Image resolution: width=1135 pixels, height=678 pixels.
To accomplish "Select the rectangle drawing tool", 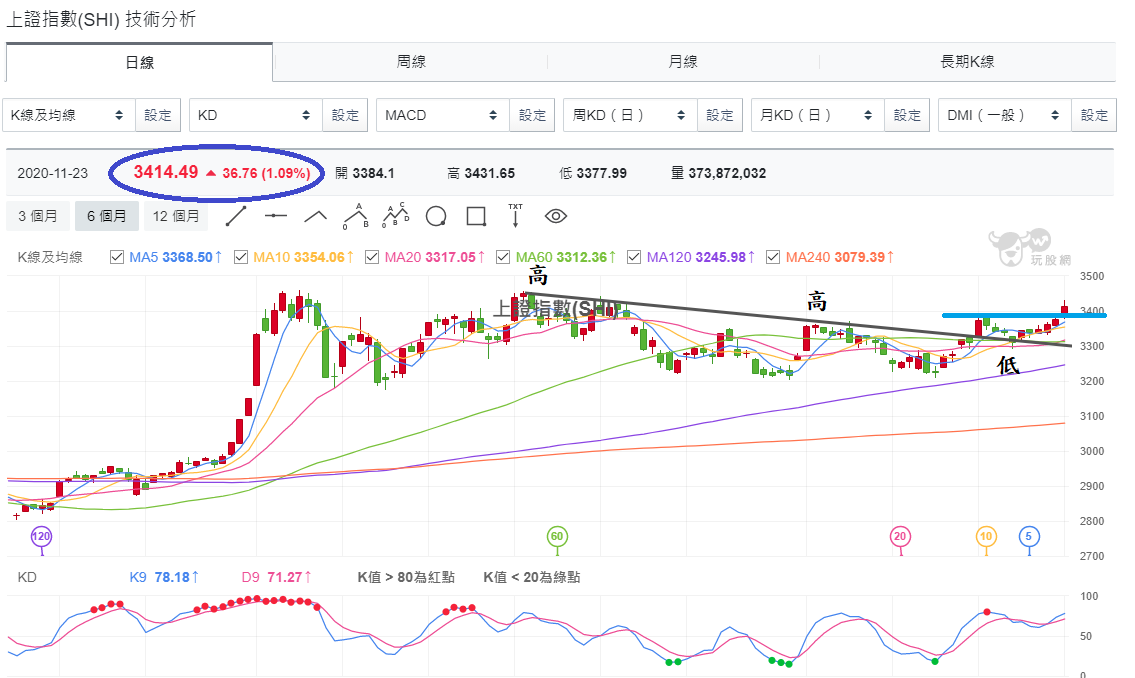I will [x=476, y=216].
